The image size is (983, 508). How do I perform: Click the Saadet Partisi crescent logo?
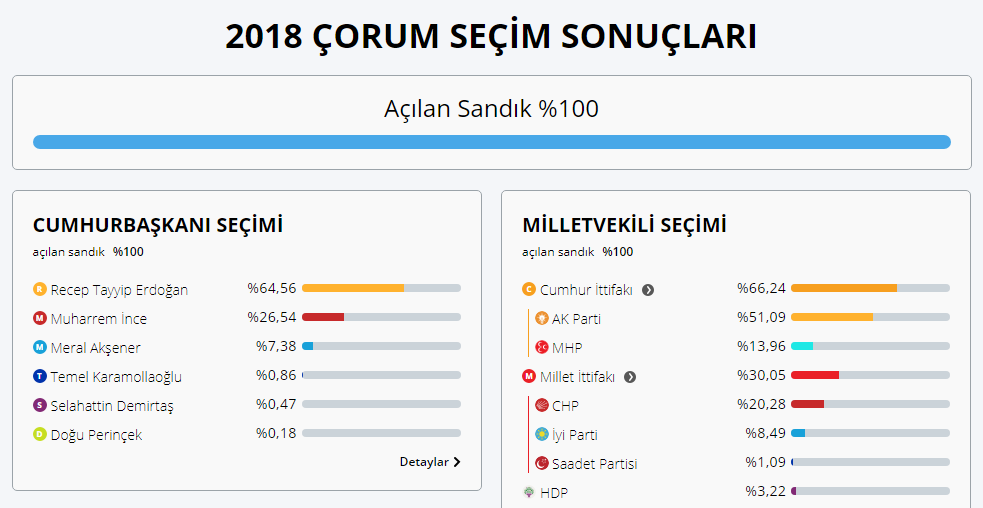[542, 463]
